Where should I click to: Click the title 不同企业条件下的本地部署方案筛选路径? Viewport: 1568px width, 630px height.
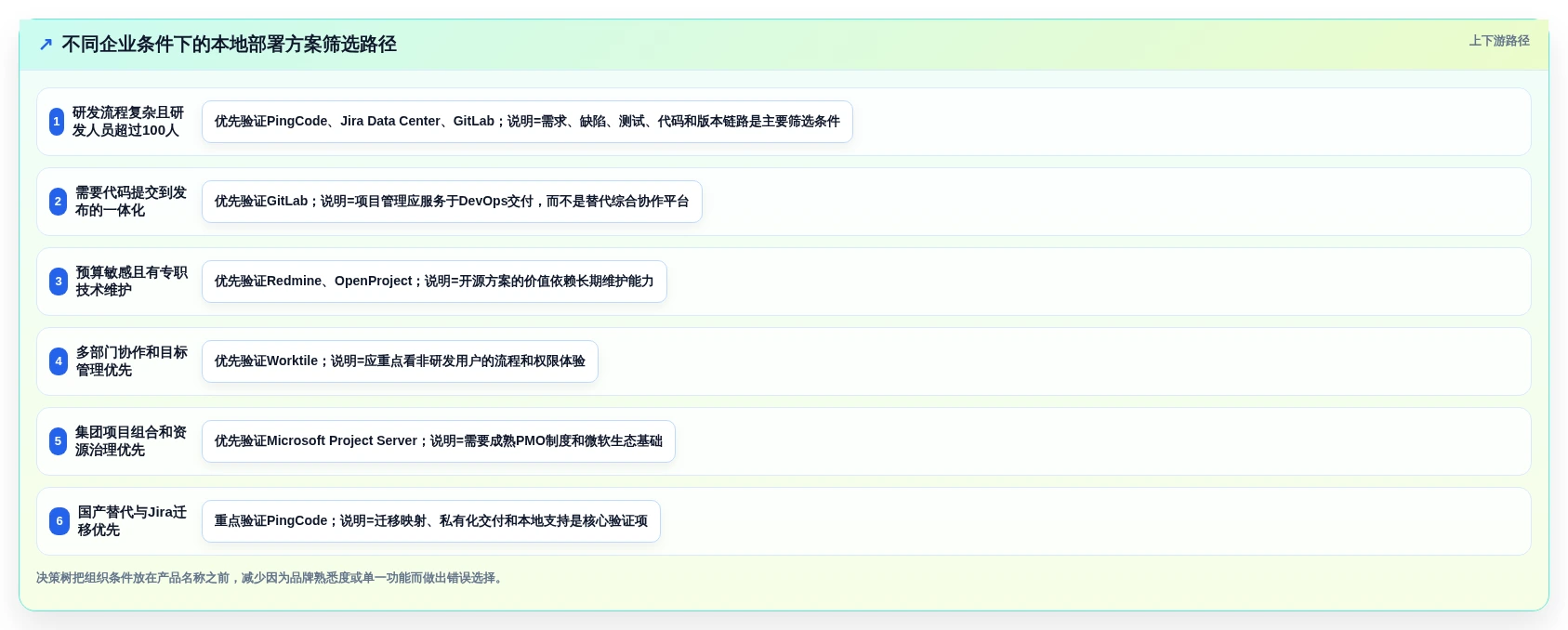click(x=229, y=45)
